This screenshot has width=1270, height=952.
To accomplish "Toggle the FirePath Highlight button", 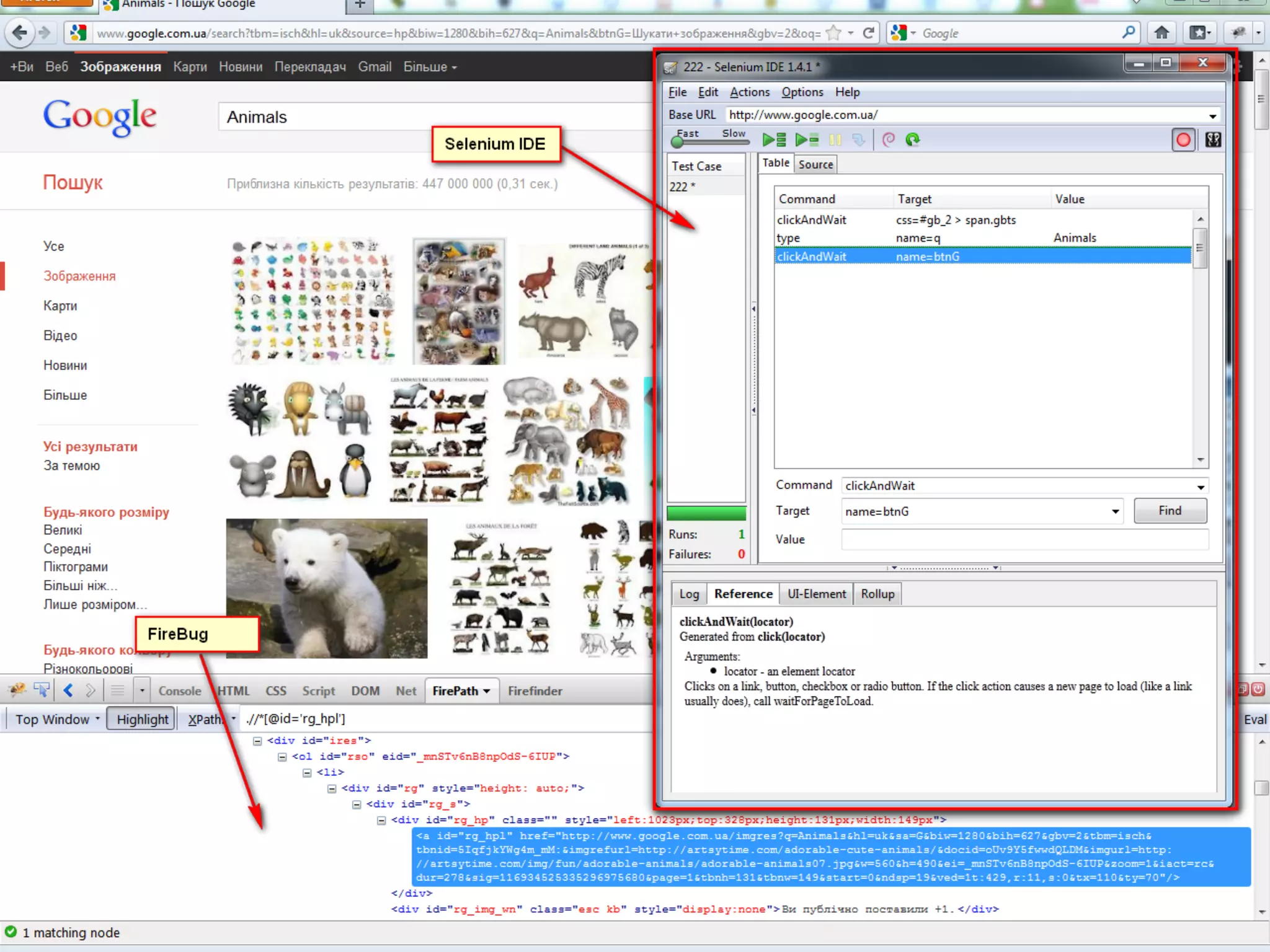I will [142, 719].
